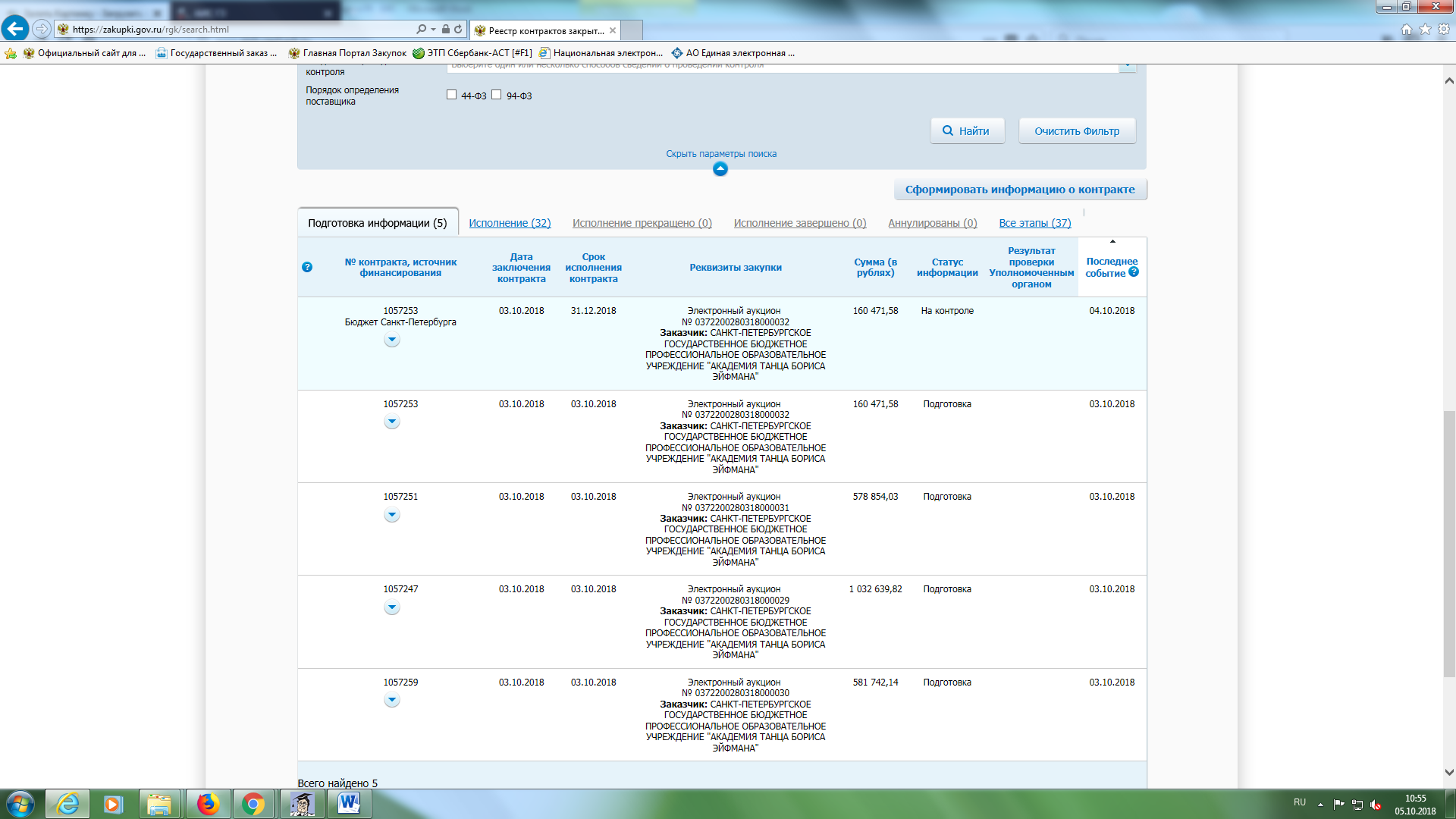Click Сформировать информацию о контракте button

[1020, 190]
